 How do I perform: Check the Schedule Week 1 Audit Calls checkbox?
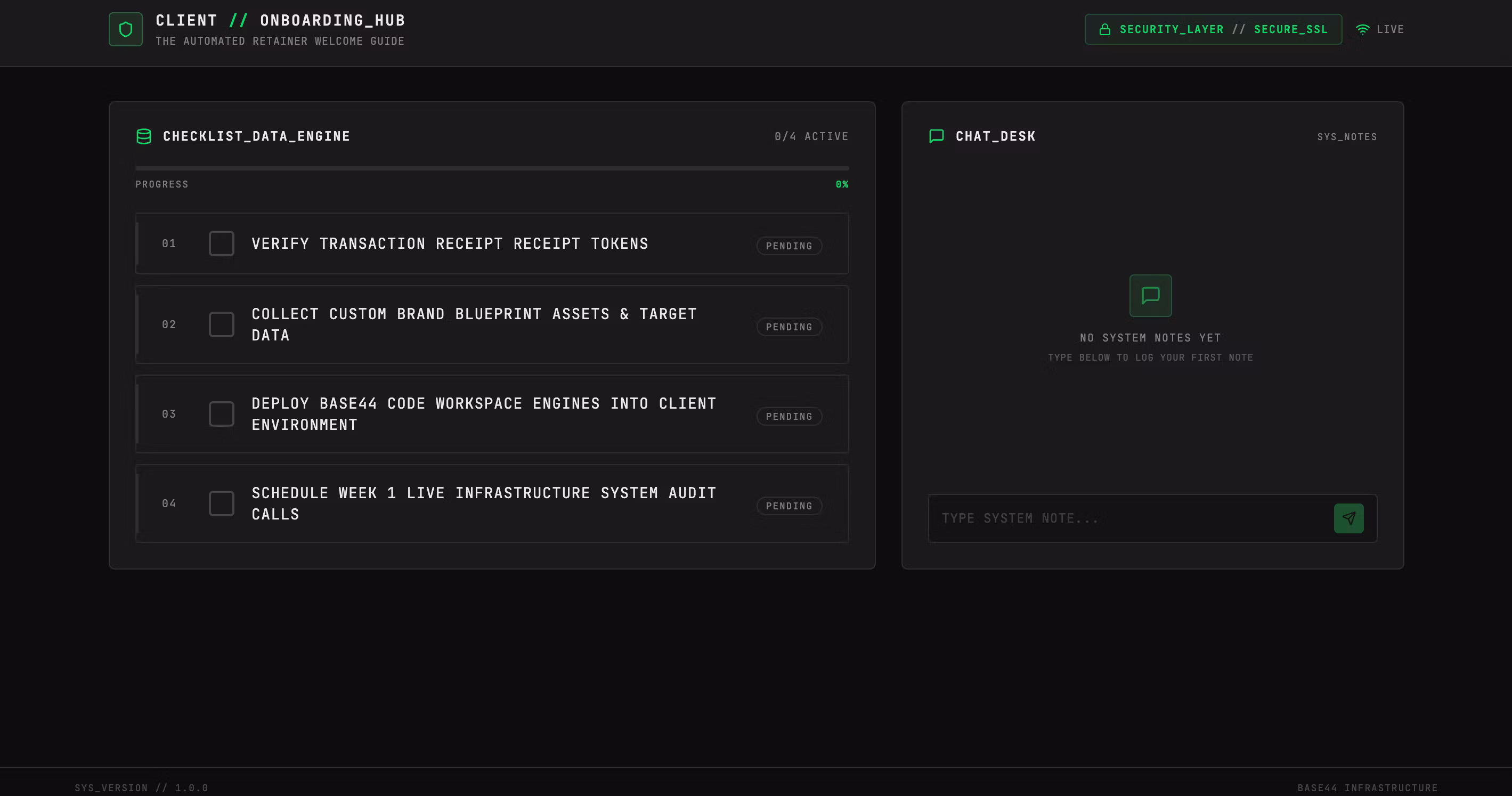pos(221,503)
